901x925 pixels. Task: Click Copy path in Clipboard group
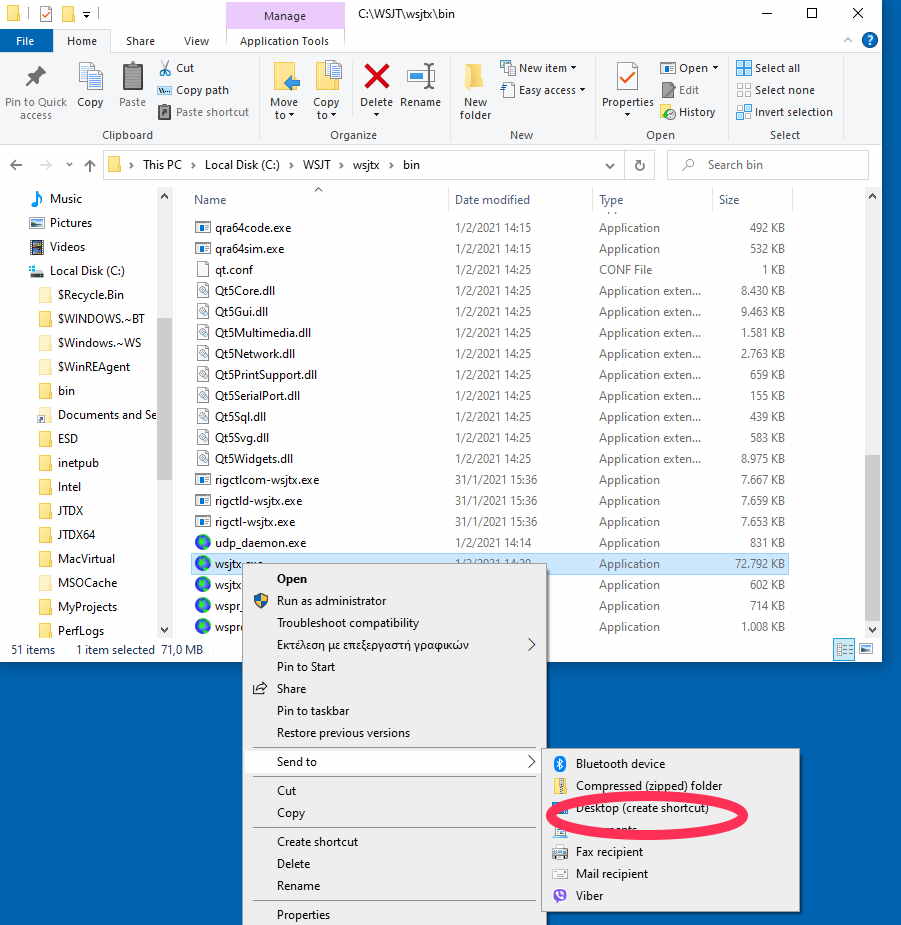(193, 90)
